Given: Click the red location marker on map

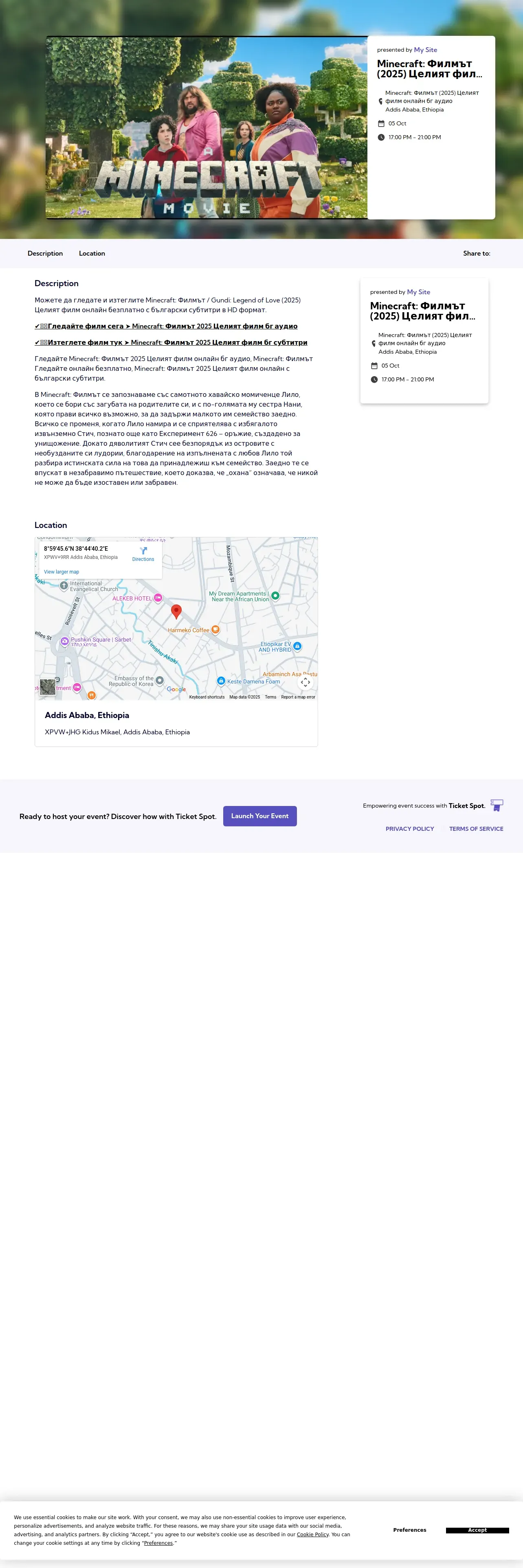Looking at the screenshot, I should click(176, 612).
